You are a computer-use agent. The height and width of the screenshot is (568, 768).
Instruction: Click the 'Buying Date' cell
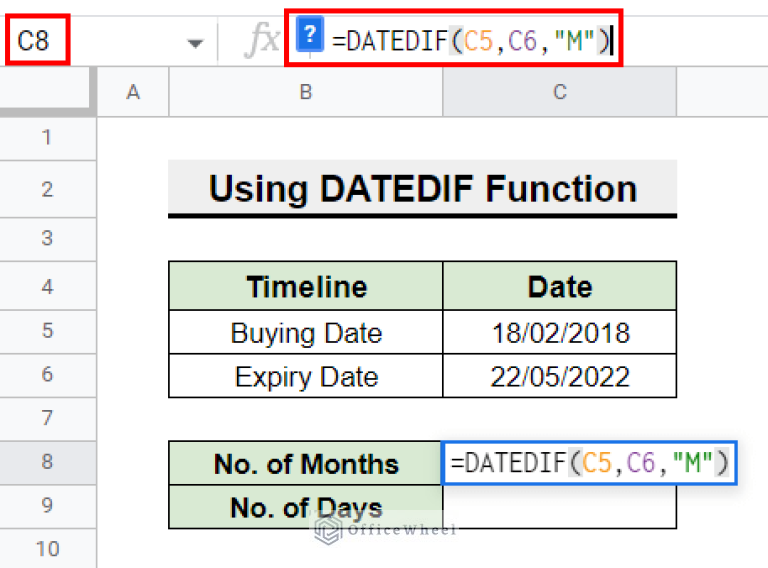tap(306, 332)
